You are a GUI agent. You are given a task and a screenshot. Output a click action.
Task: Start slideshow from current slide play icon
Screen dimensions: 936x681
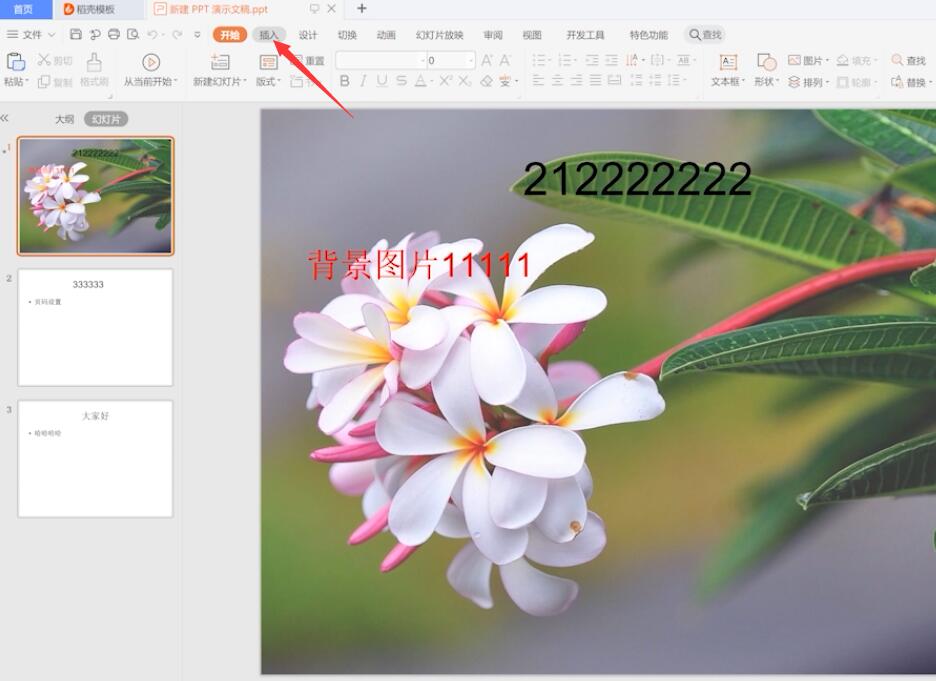[151, 62]
